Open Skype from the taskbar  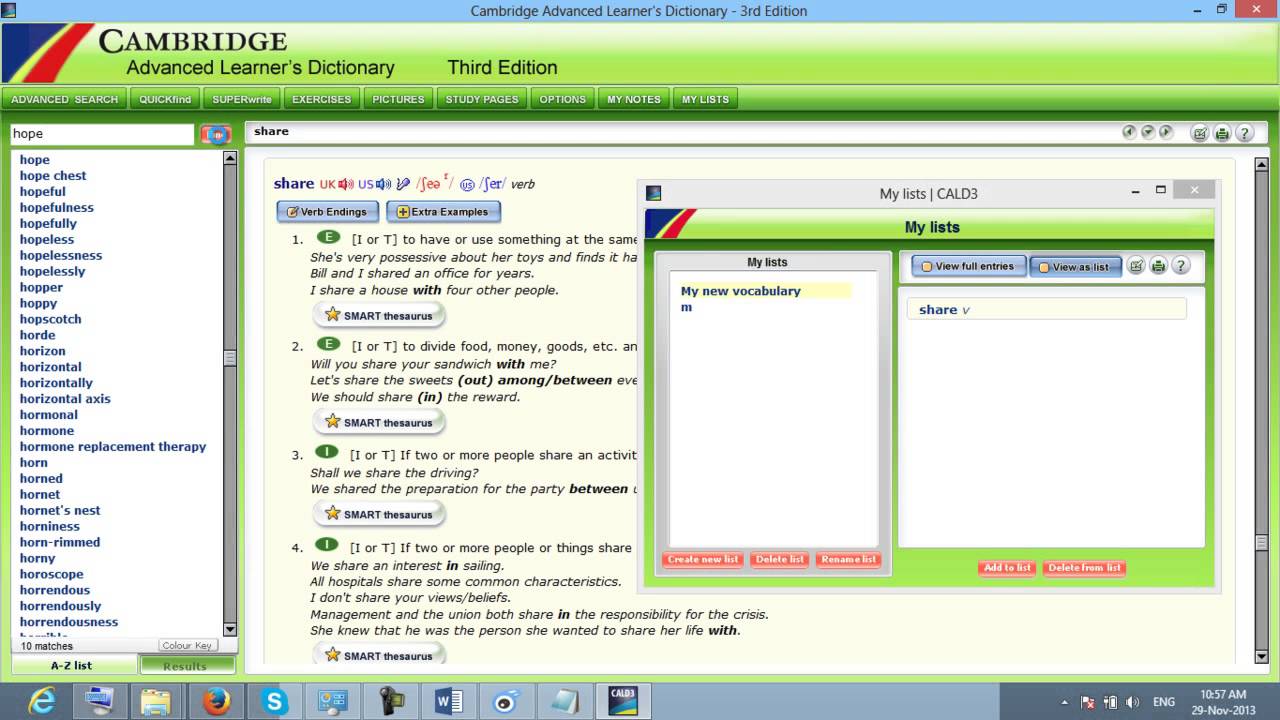274,701
